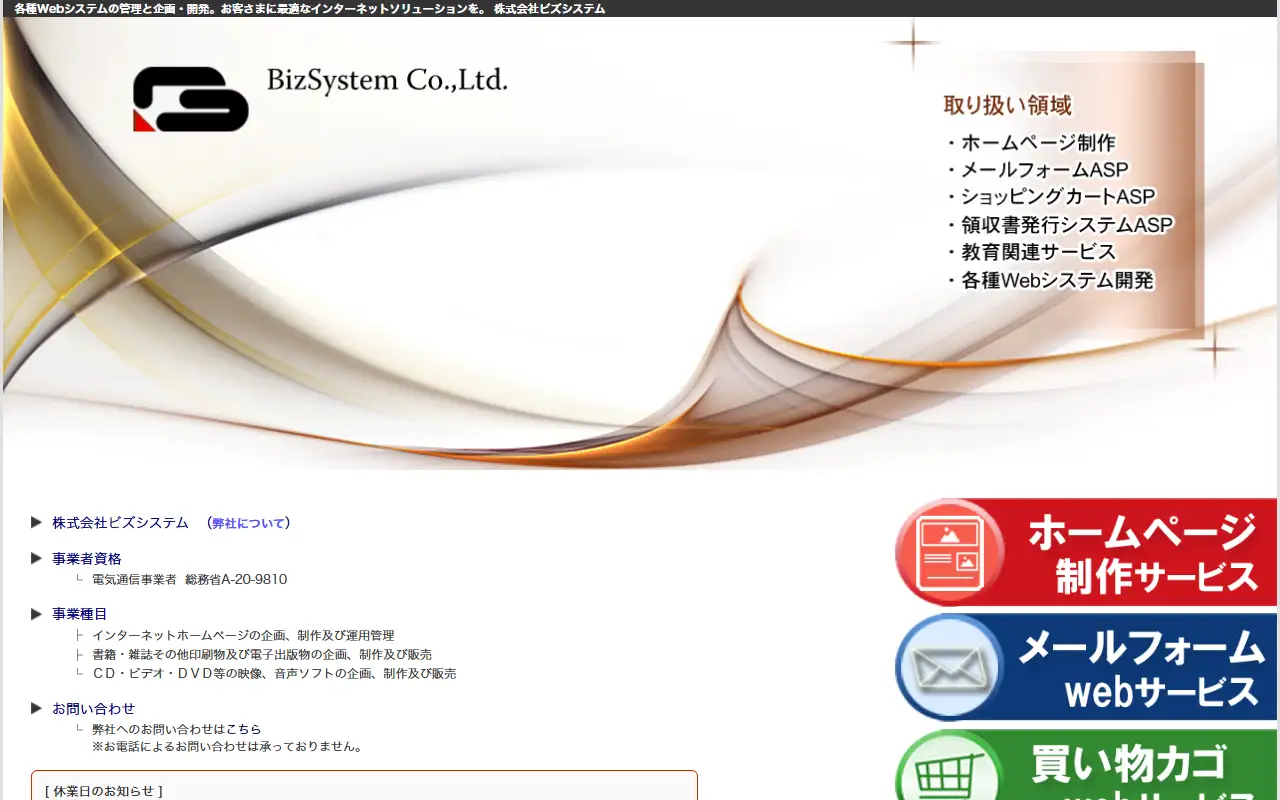Click the [ 休業日のお知らせ ] notice heading
This screenshot has height=800, width=1280.
tap(104, 791)
